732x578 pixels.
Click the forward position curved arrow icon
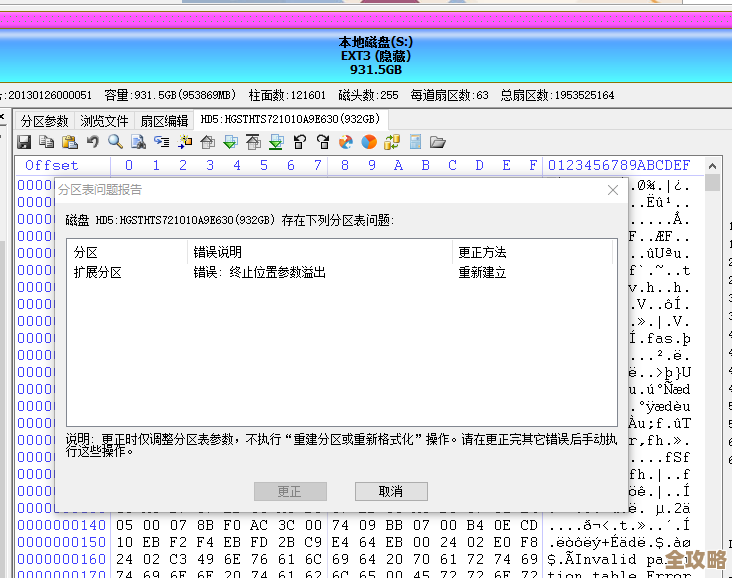[x=323, y=142]
